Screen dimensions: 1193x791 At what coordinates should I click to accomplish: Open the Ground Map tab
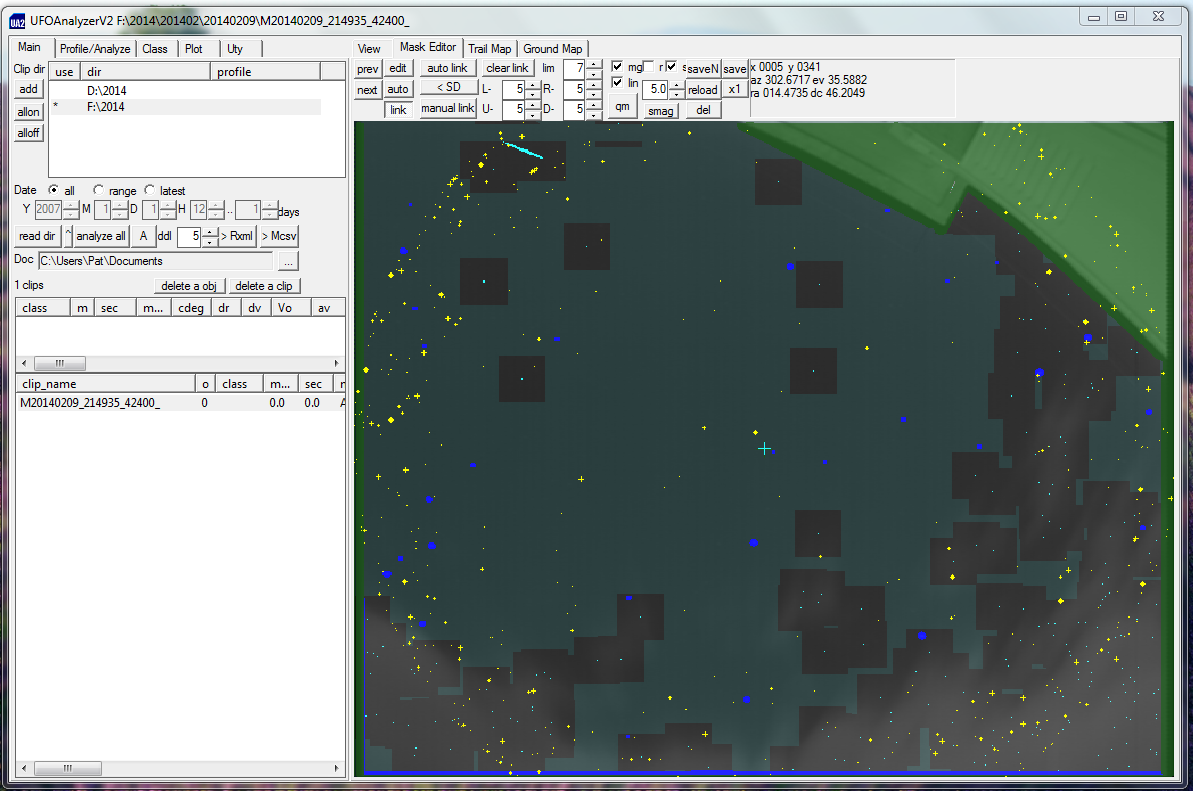click(552, 49)
